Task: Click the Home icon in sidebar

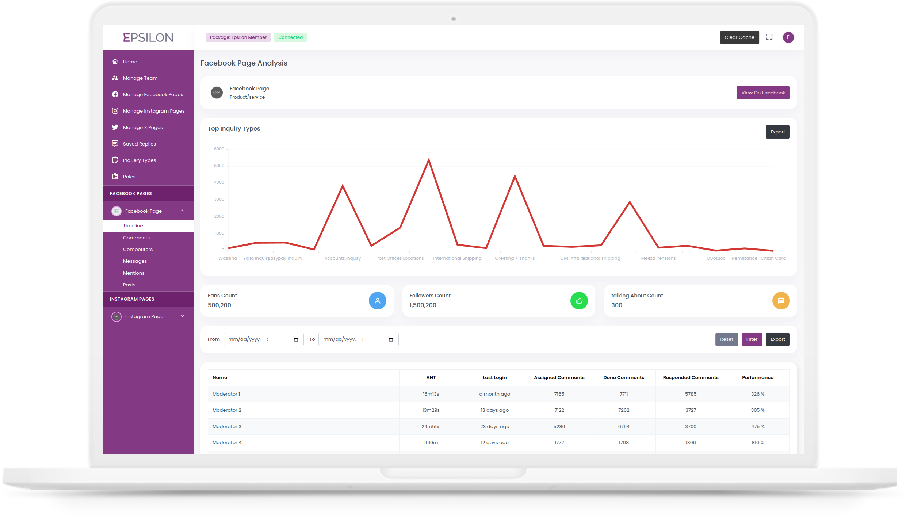Action: tap(115, 62)
